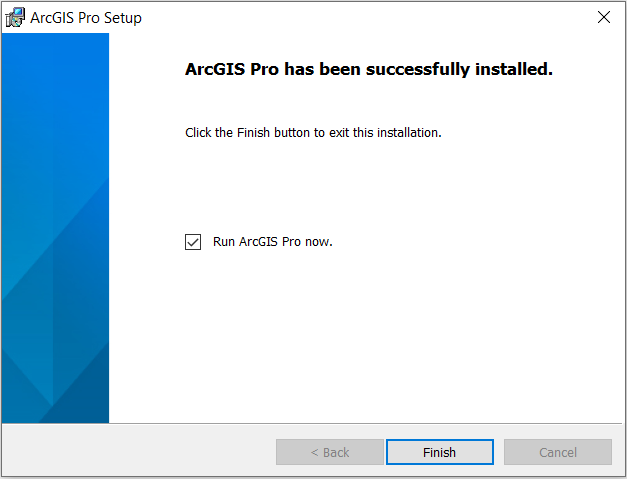The height and width of the screenshot is (479, 627).
Task: Click the empty title bar area beside the title
Action: (x=360, y=17)
